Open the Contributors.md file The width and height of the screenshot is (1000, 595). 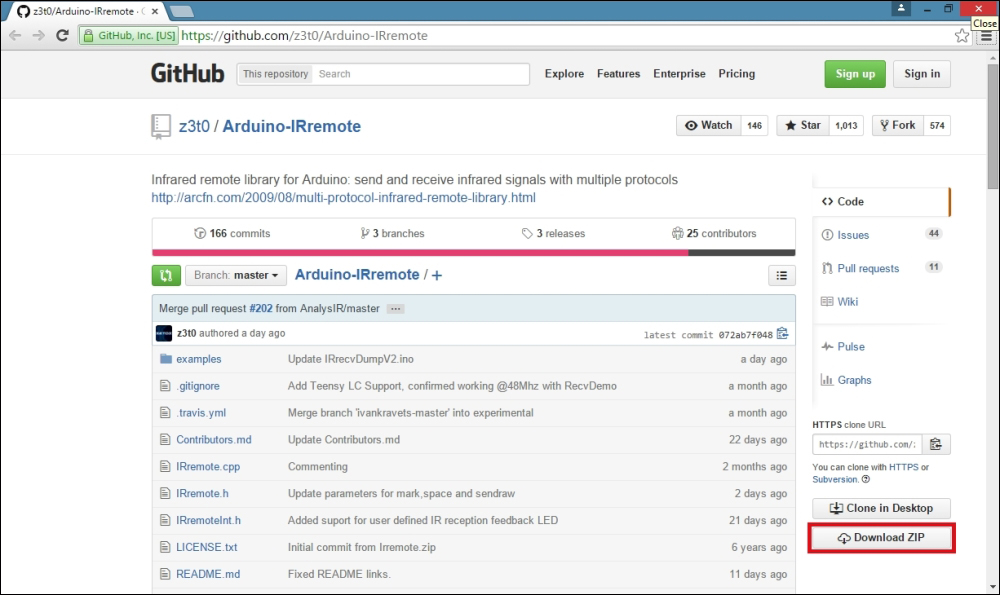[x=214, y=439]
